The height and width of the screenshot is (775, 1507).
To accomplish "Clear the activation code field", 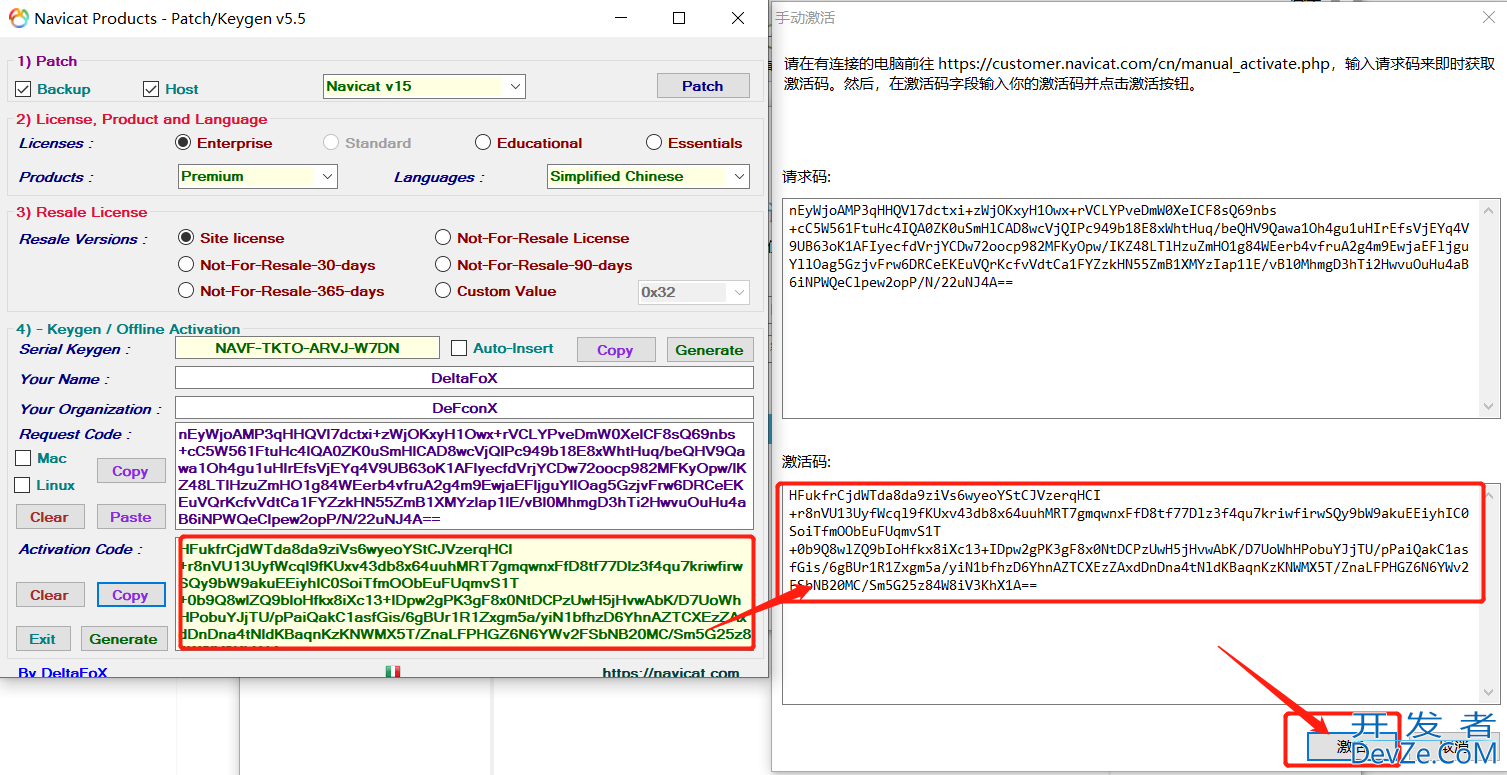I will (x=49, y=595).
